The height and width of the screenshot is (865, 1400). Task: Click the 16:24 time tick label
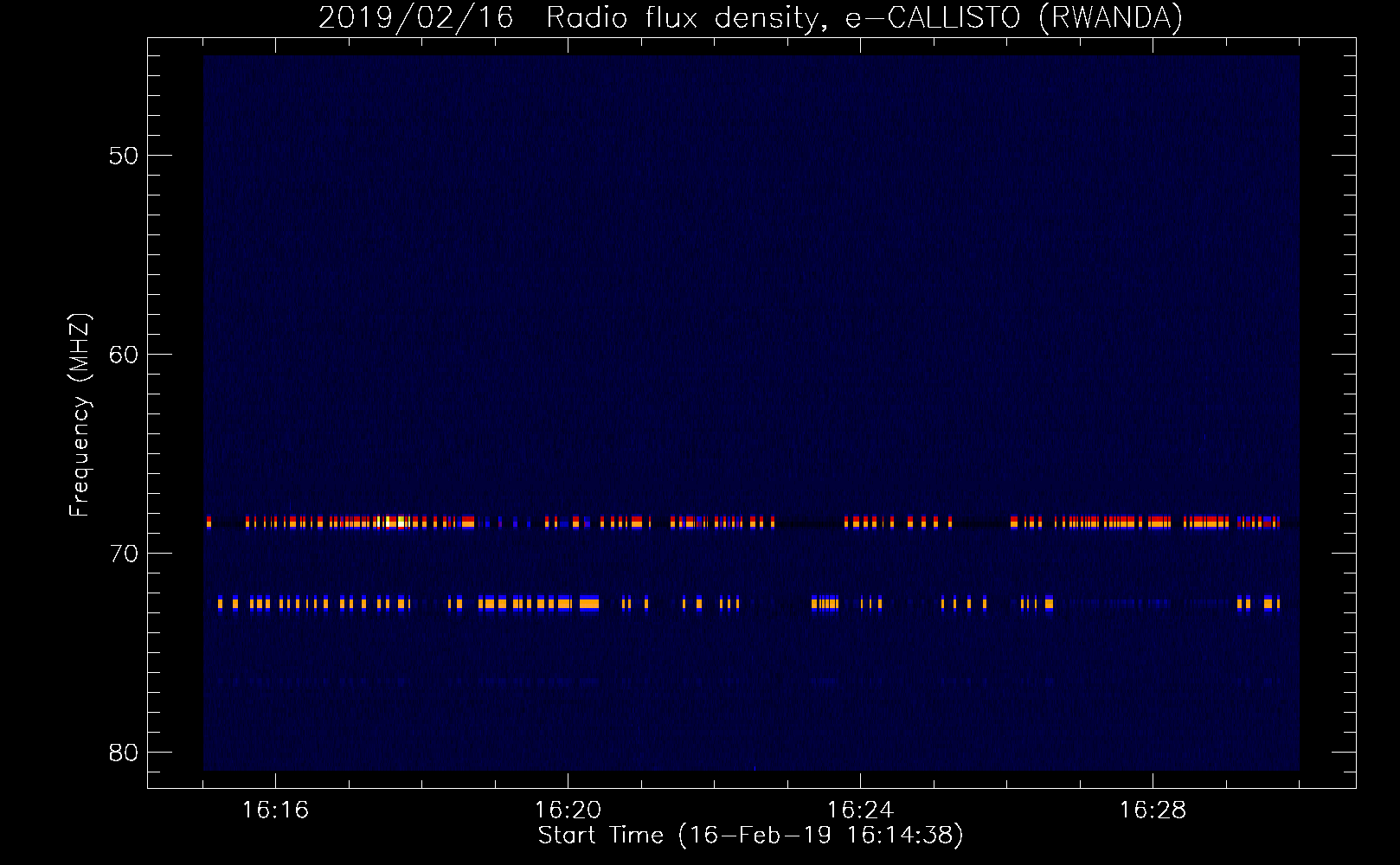point(860,811)
